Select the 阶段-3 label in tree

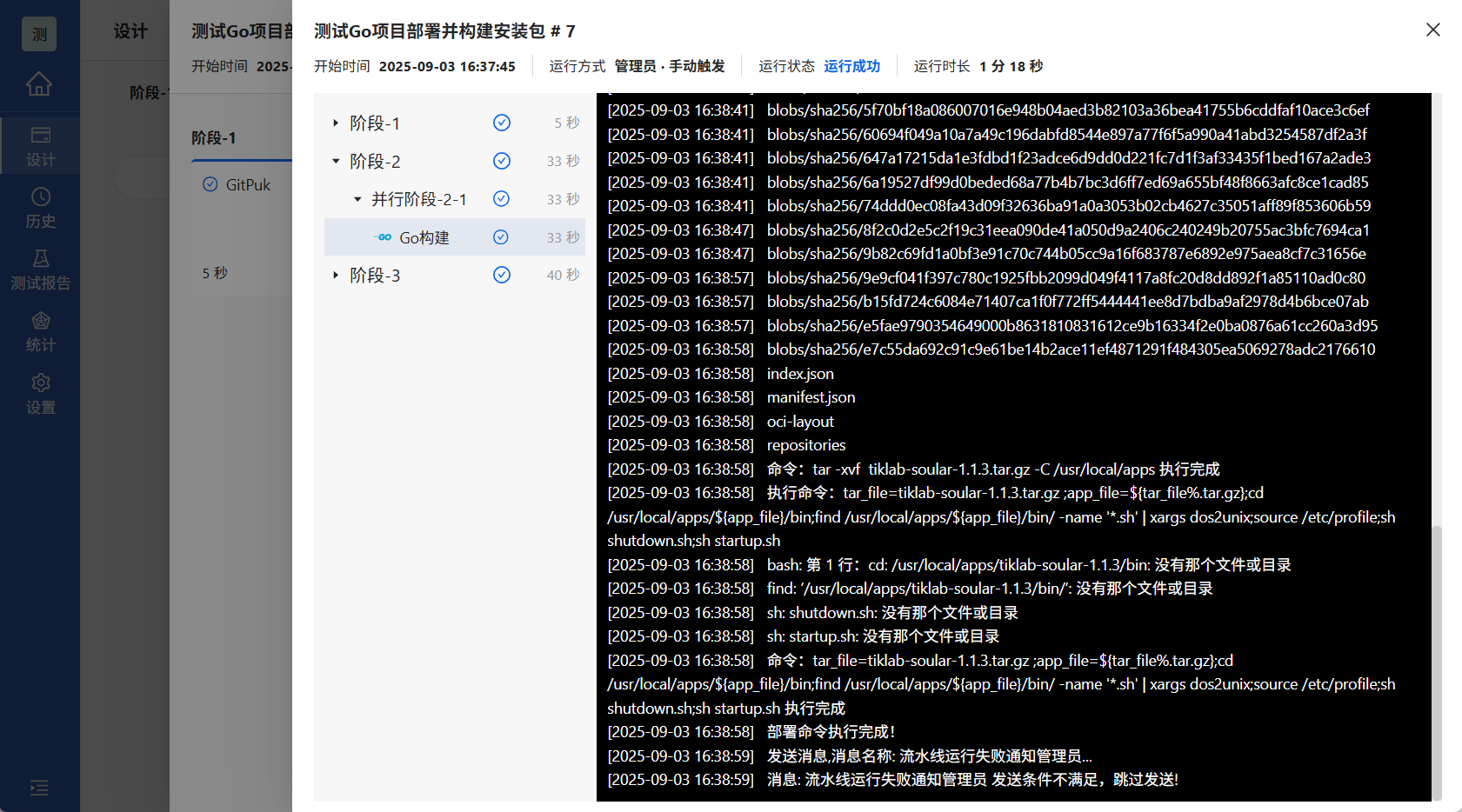[375, 275]
